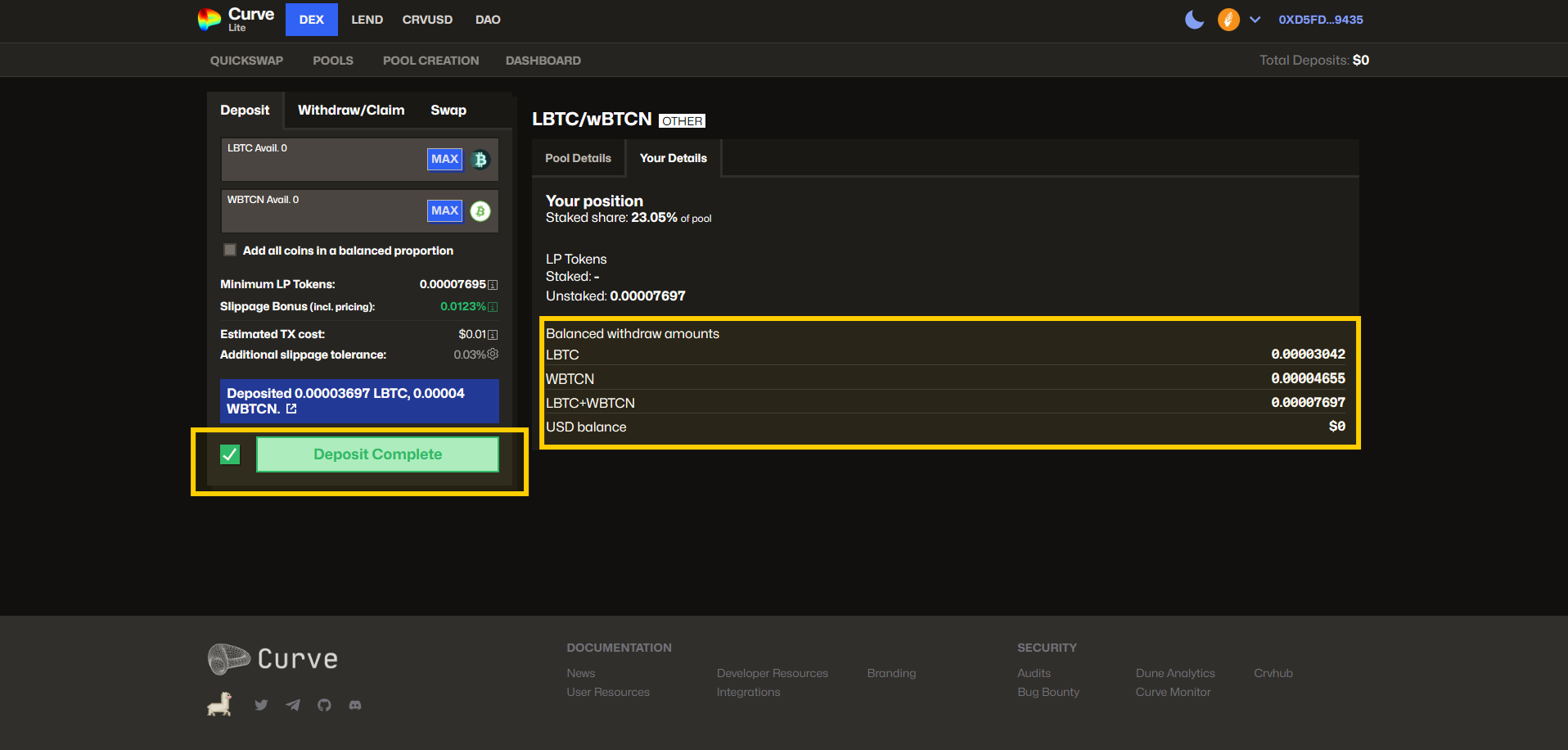Open Dune Analytics link
This screenshot has width=1568, height=750.
click(x=1175, y=673)
